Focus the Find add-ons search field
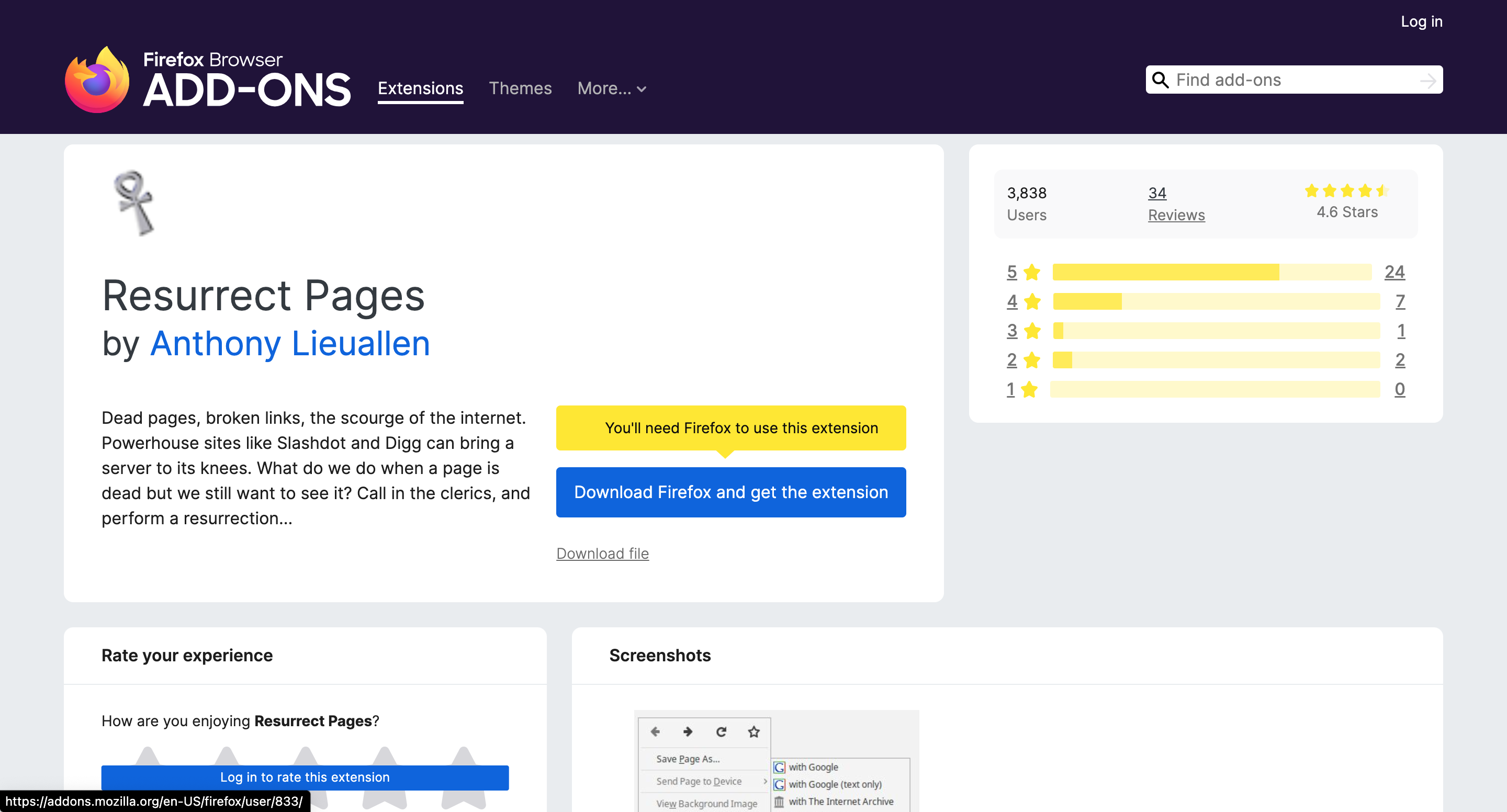Viewport: 1507px width, 812px height. pos(1294,80)
